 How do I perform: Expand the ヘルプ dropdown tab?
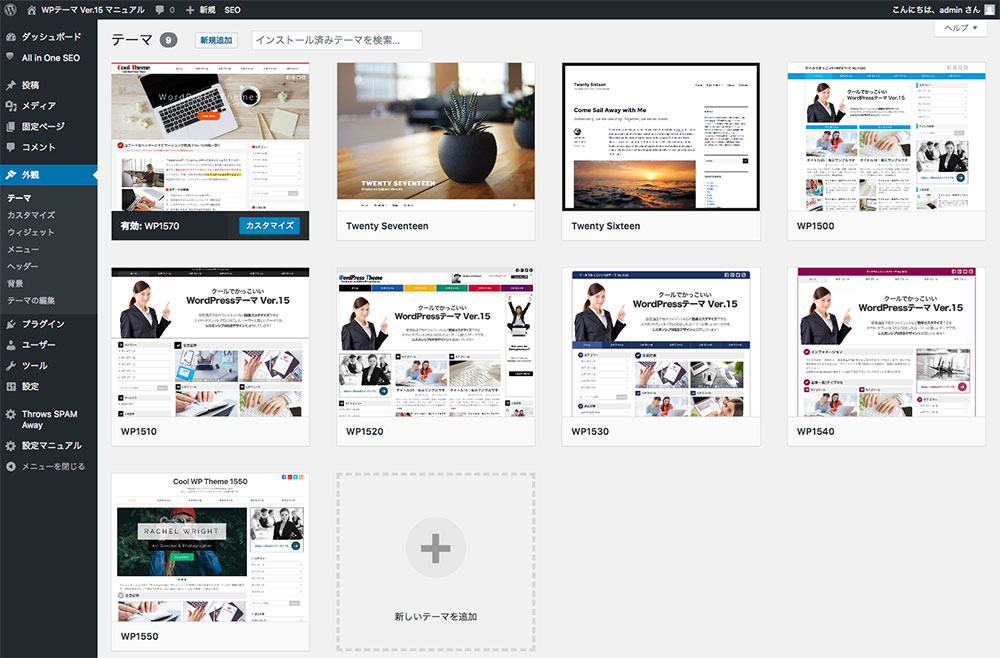click(x=960, y=28)
